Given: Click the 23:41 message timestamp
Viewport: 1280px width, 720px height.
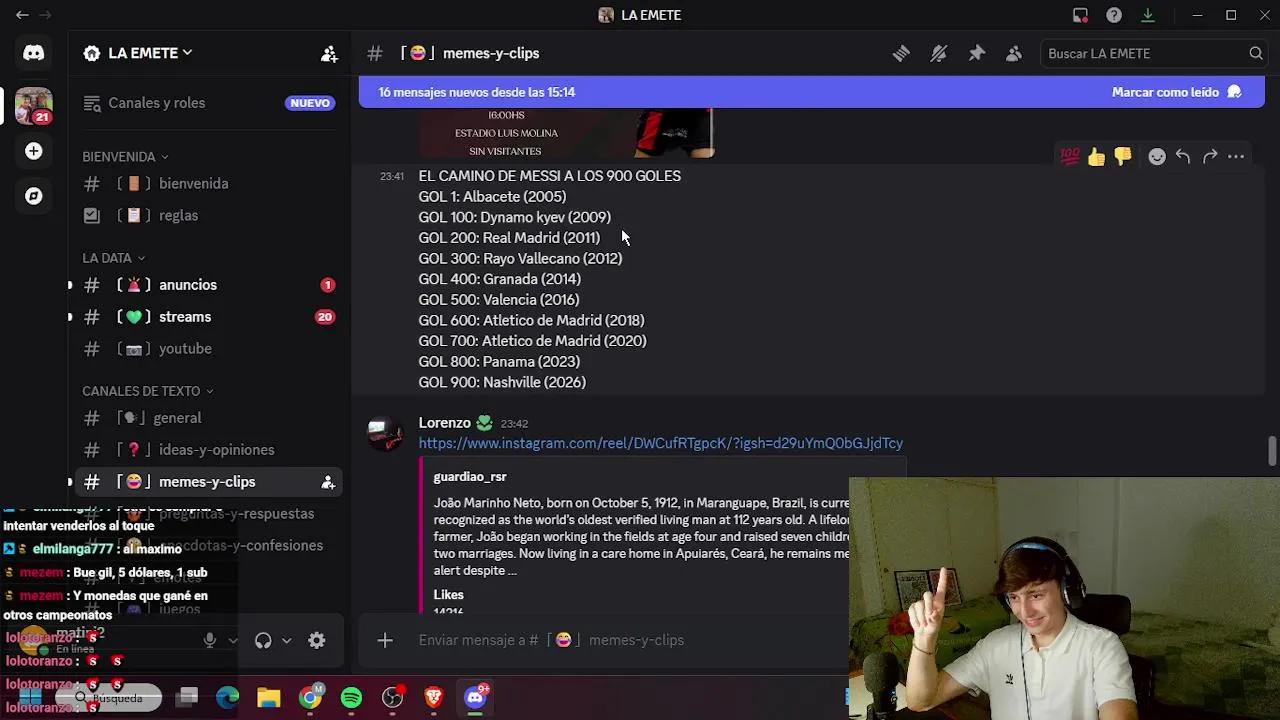Looking at the screenshot, I should [x=392, y=176].
